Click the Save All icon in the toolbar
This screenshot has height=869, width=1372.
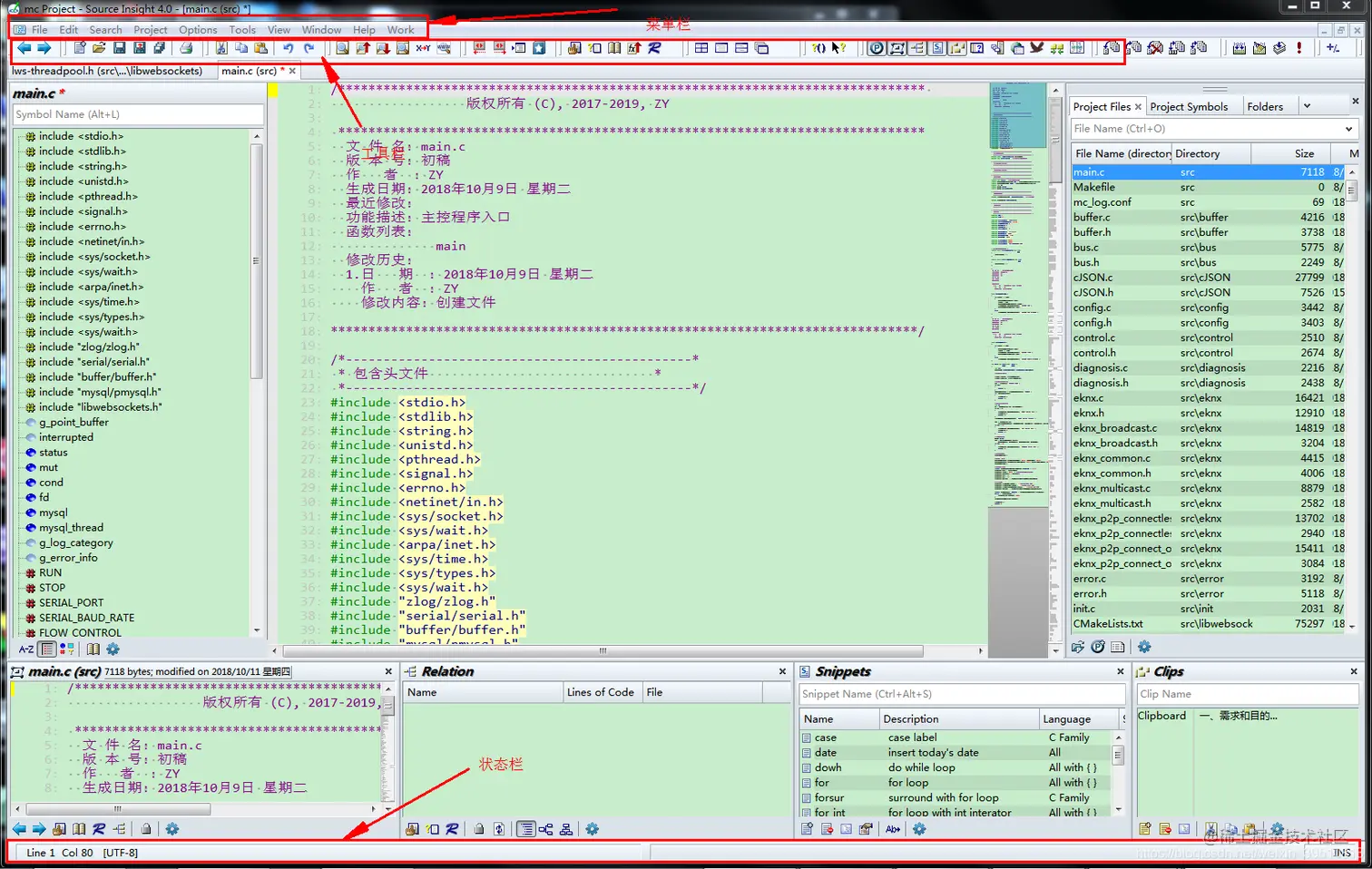pyautogui.click(x=159, y=48)
